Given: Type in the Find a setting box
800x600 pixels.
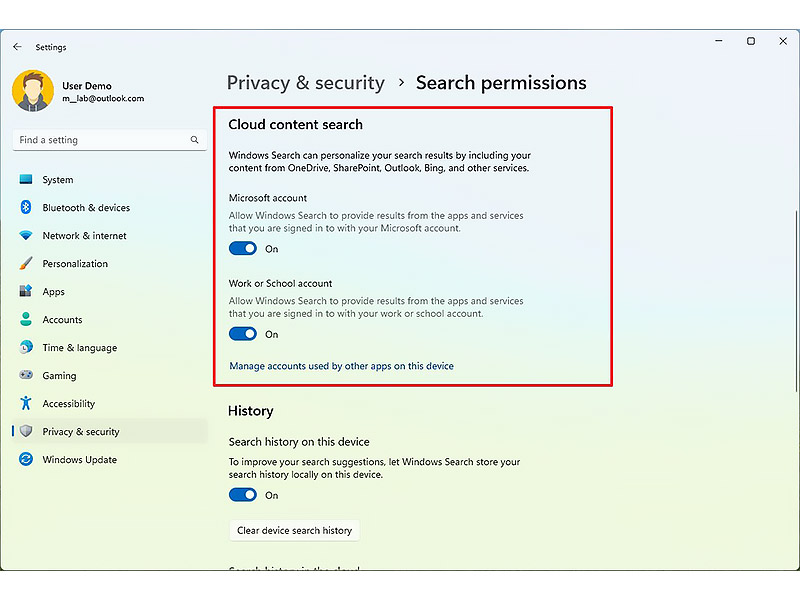Looking at the screenshot, I should tap(100, 141).
